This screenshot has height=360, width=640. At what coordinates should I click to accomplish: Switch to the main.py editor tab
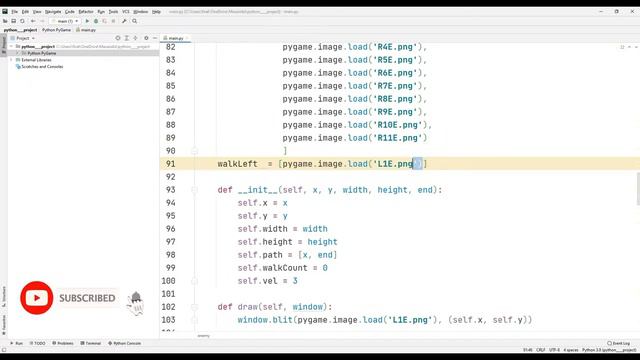(x=176, y=38)
